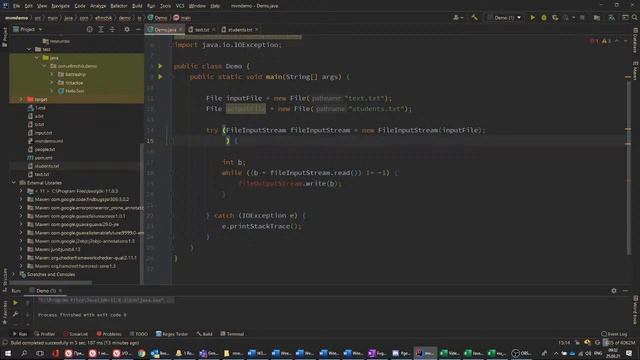The width and height of the screenshot is (640, 360).
Task: Close the Demo.java tab
Action: tap(180, 29)
